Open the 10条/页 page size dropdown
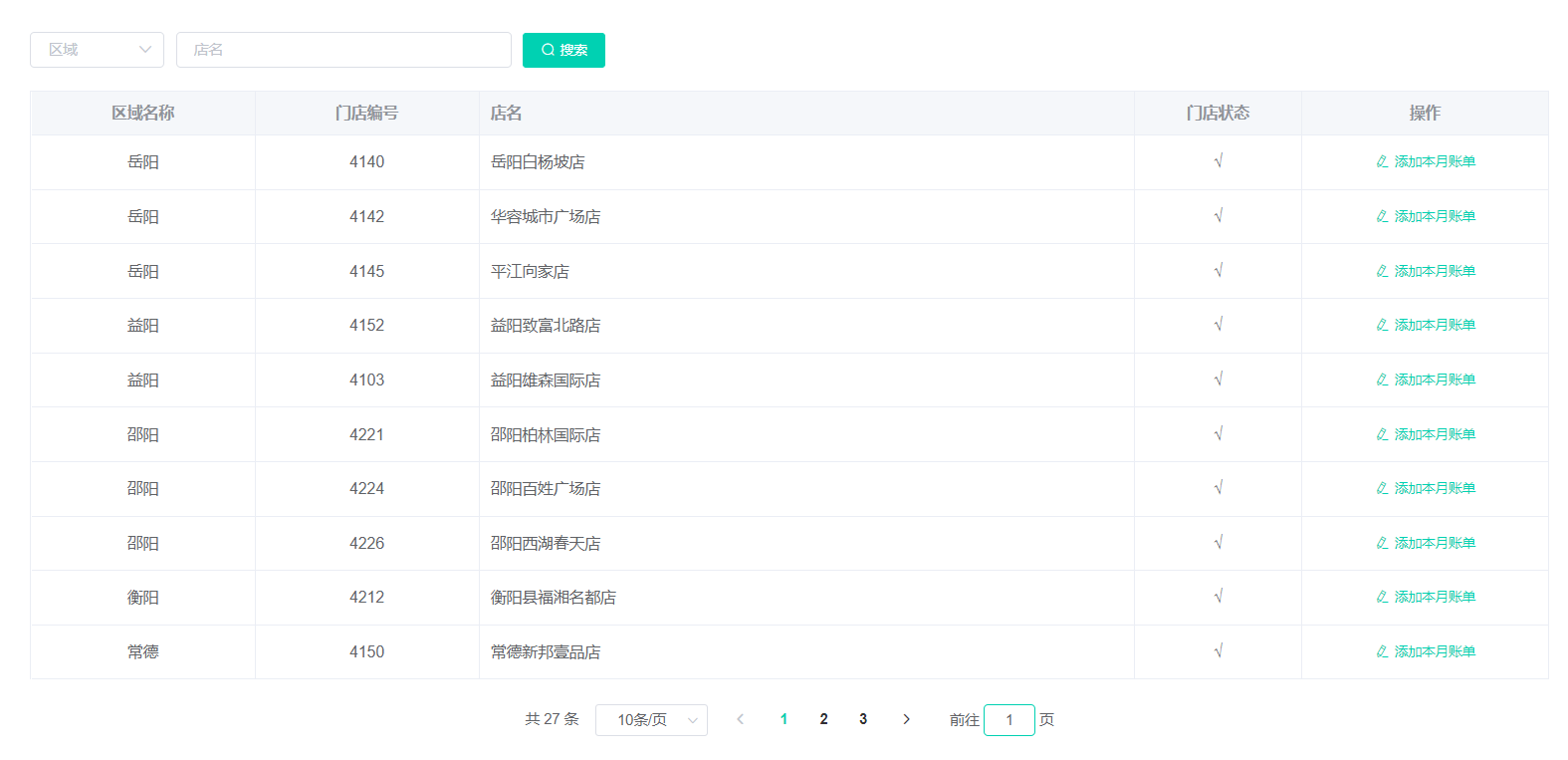1568x760 pixels. pos(651,720)
